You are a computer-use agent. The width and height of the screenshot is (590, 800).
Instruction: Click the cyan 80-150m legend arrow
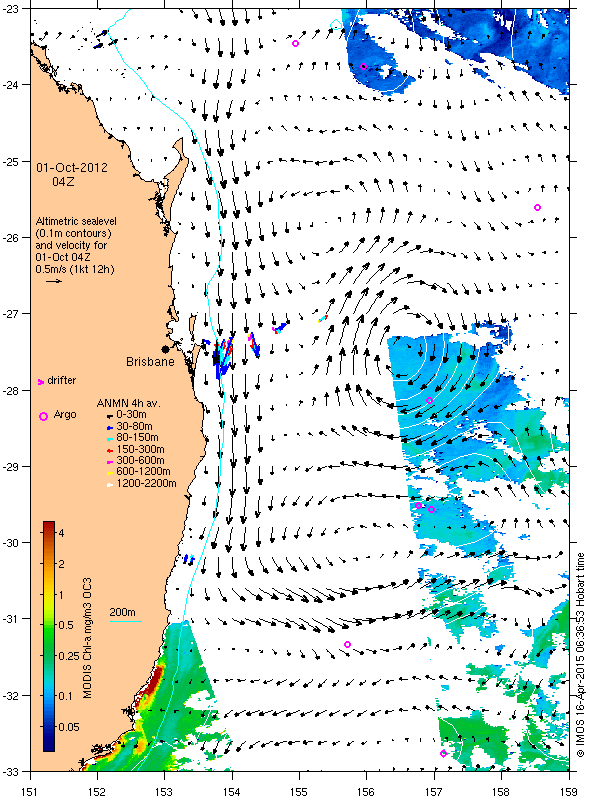tap(109, 439)
